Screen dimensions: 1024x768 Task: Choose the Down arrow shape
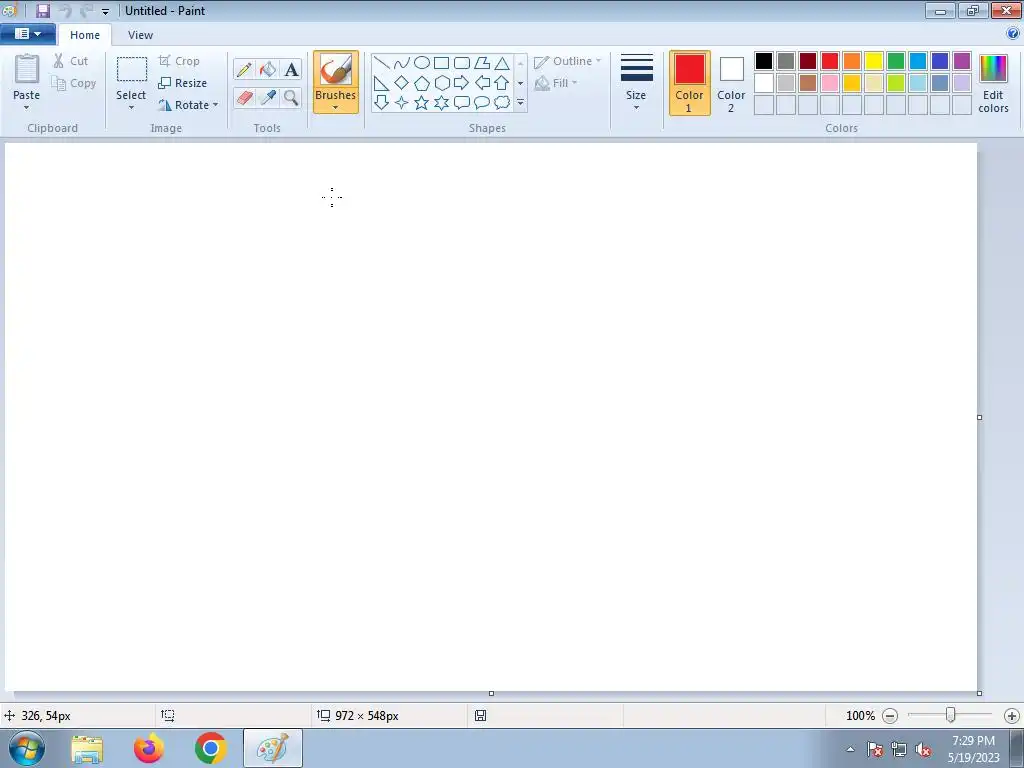381,103
